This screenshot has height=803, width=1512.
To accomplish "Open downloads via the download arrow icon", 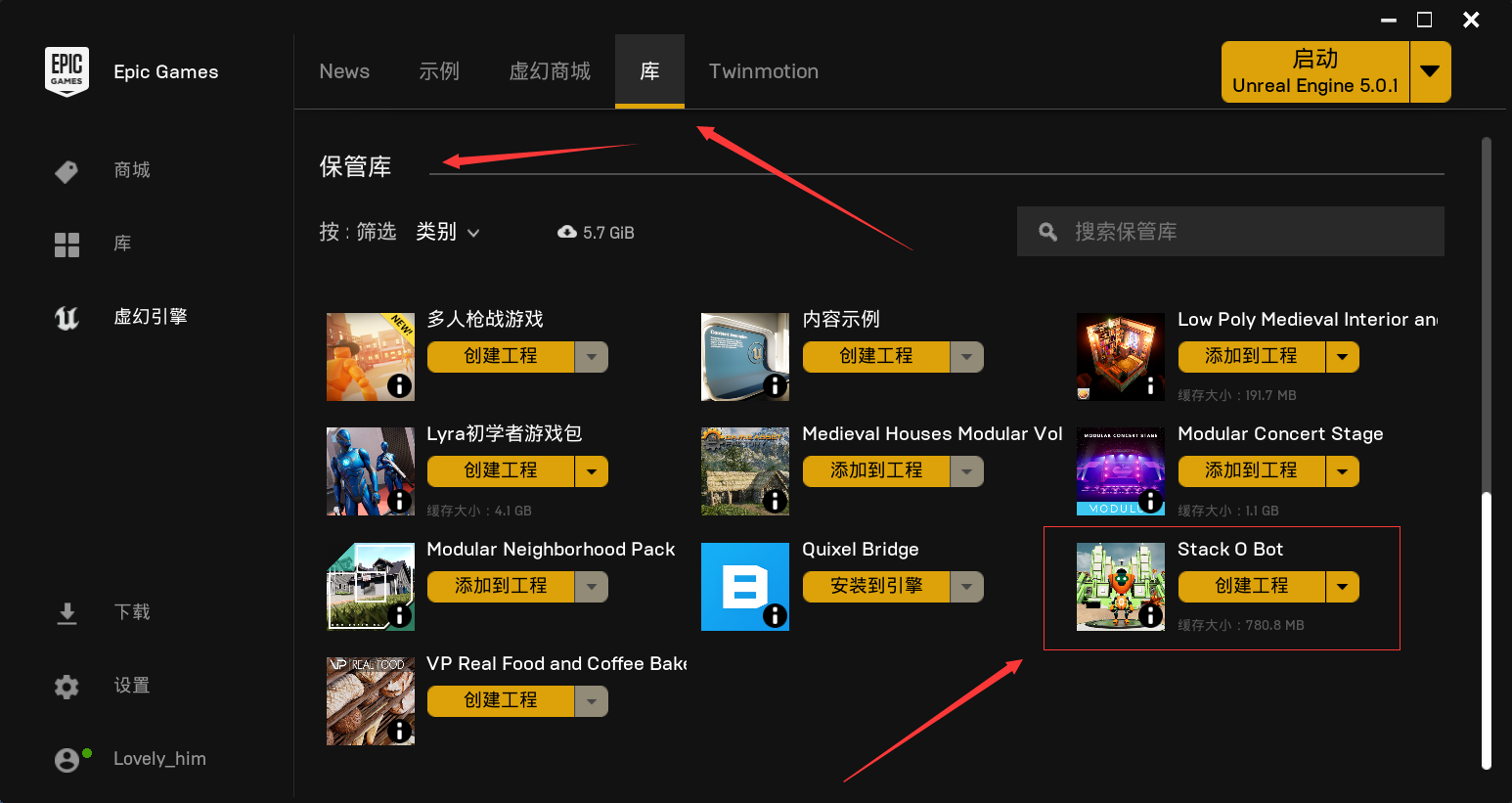I will 67,613.
